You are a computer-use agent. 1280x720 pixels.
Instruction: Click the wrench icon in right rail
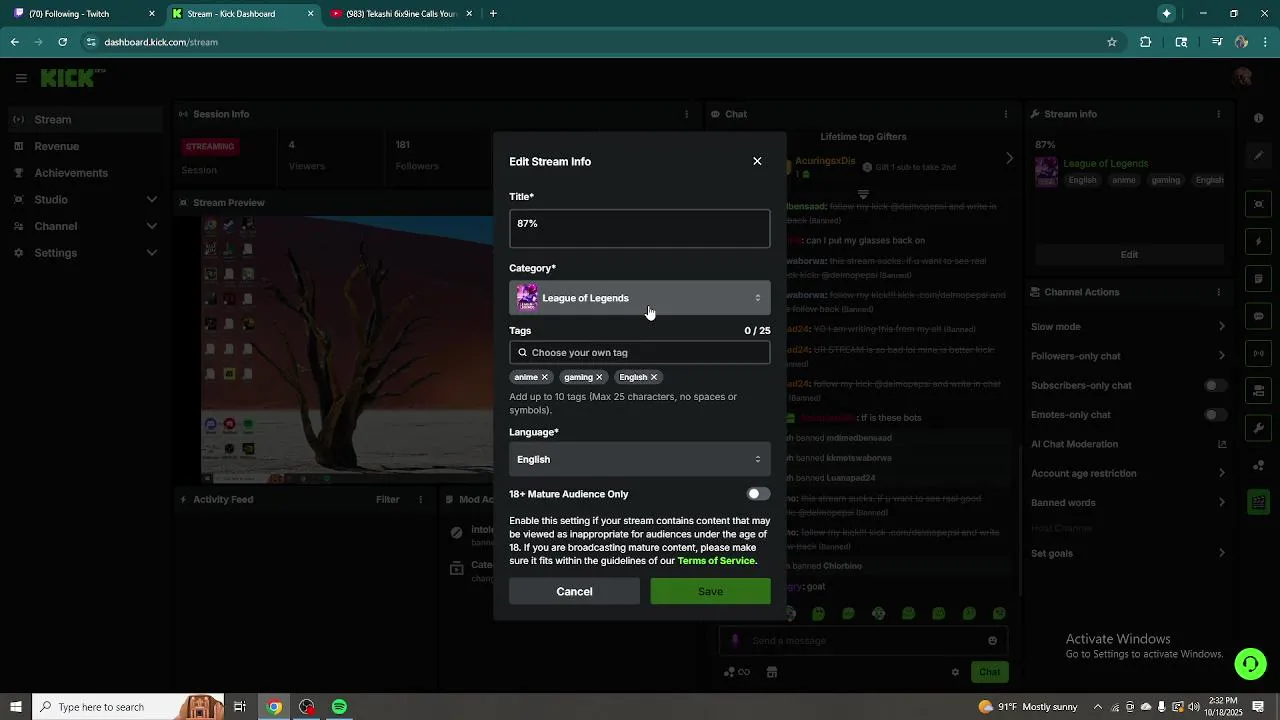click(1258, 428)
